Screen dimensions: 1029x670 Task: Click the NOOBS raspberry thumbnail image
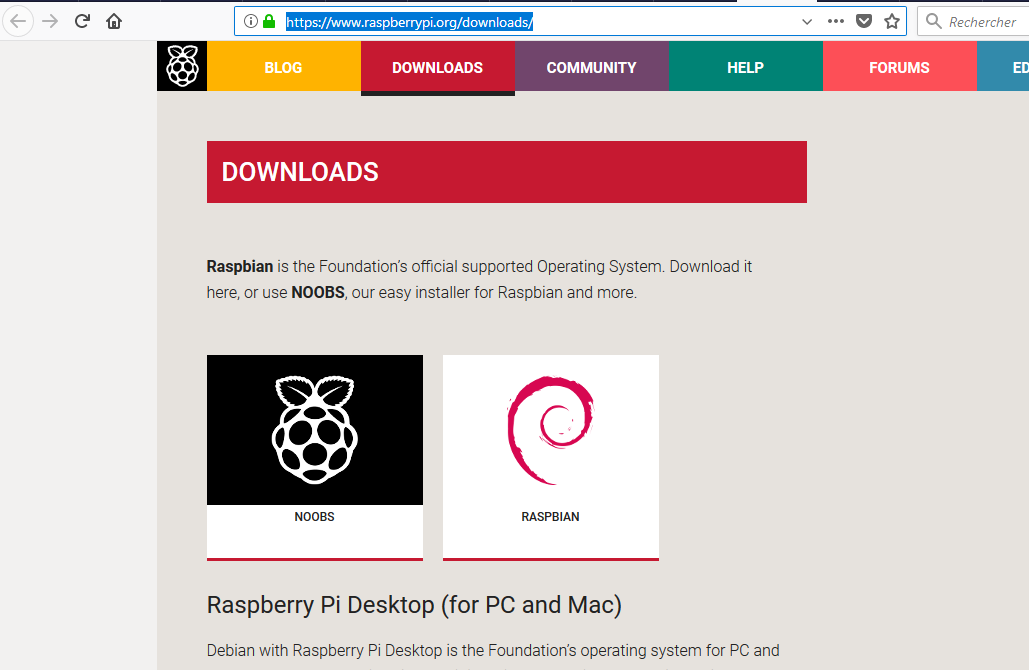(x=315, y=430)
